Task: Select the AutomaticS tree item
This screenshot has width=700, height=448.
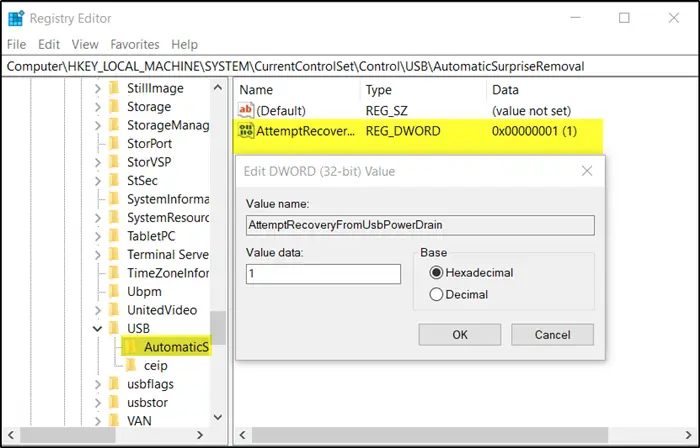Action: point(176,347)
